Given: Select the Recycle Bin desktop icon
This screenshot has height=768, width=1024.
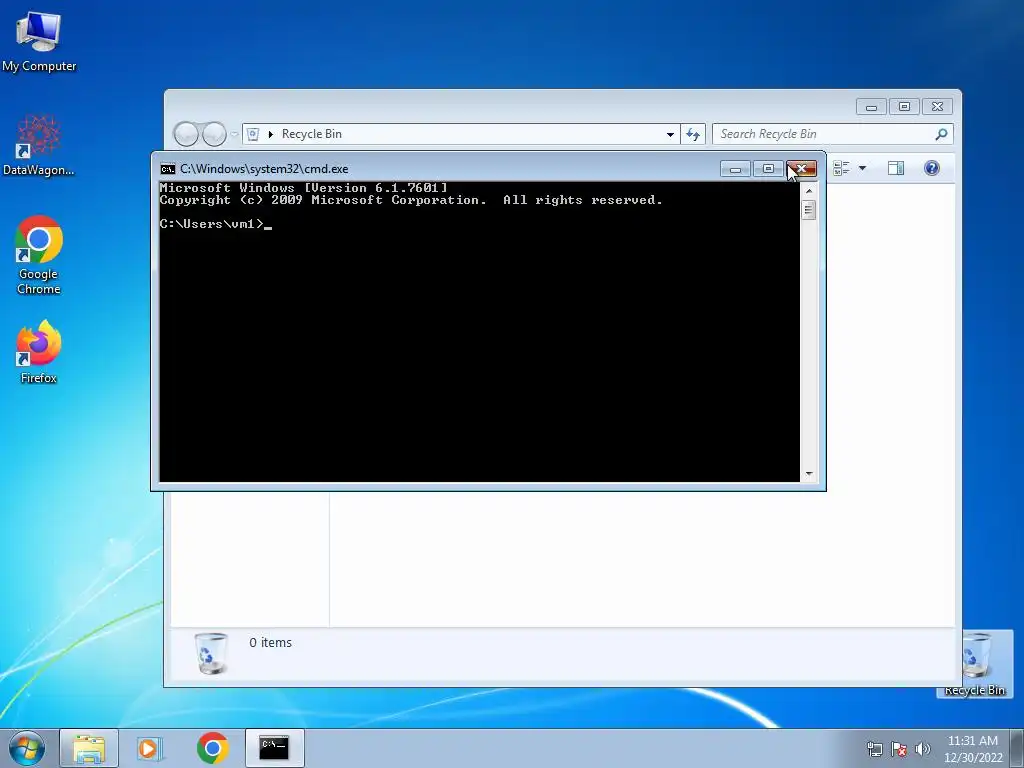Looking at the screenshot, I should point(974,663).
